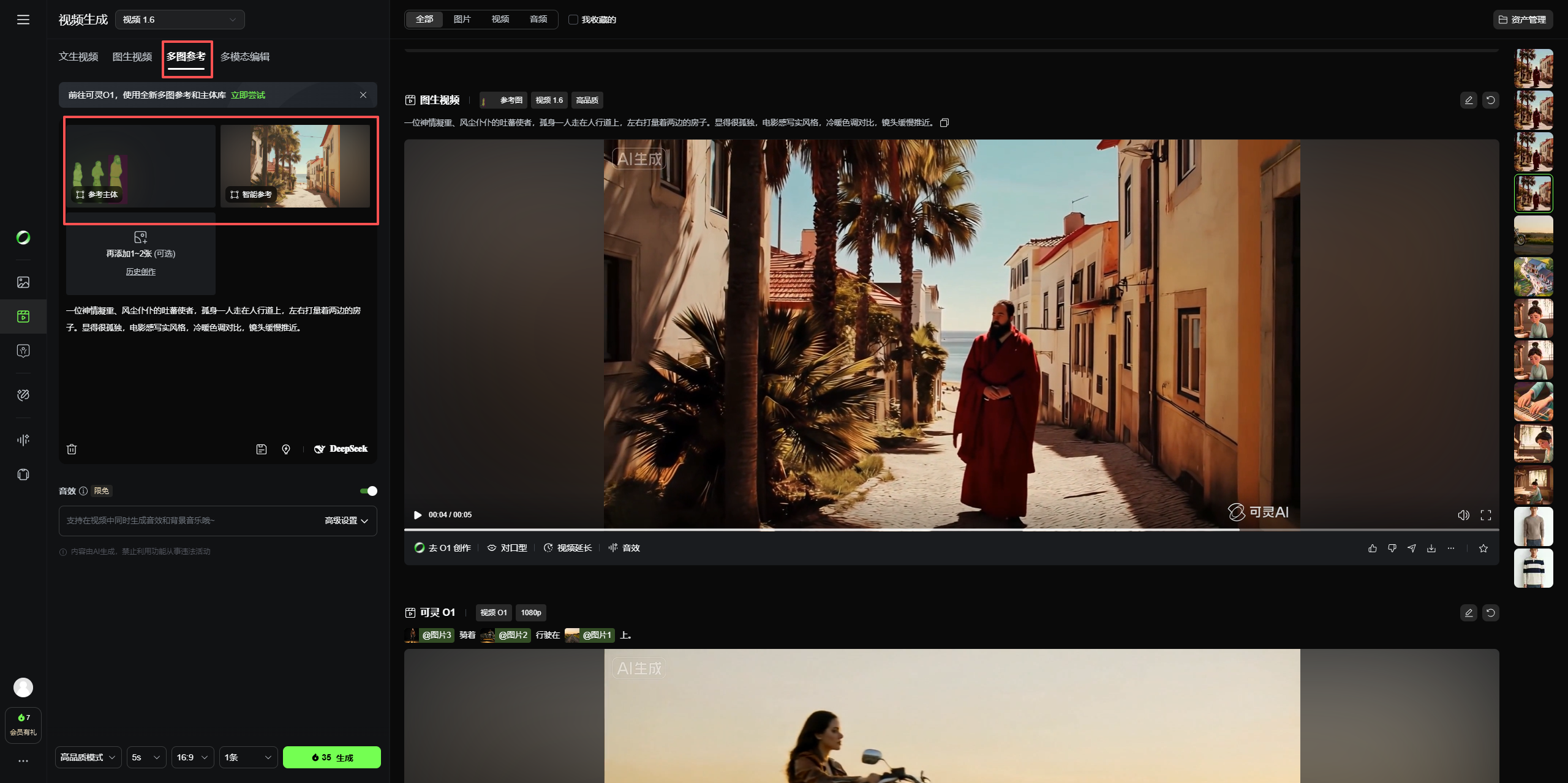Click the green 生成 button

click(x=332, y=757)
